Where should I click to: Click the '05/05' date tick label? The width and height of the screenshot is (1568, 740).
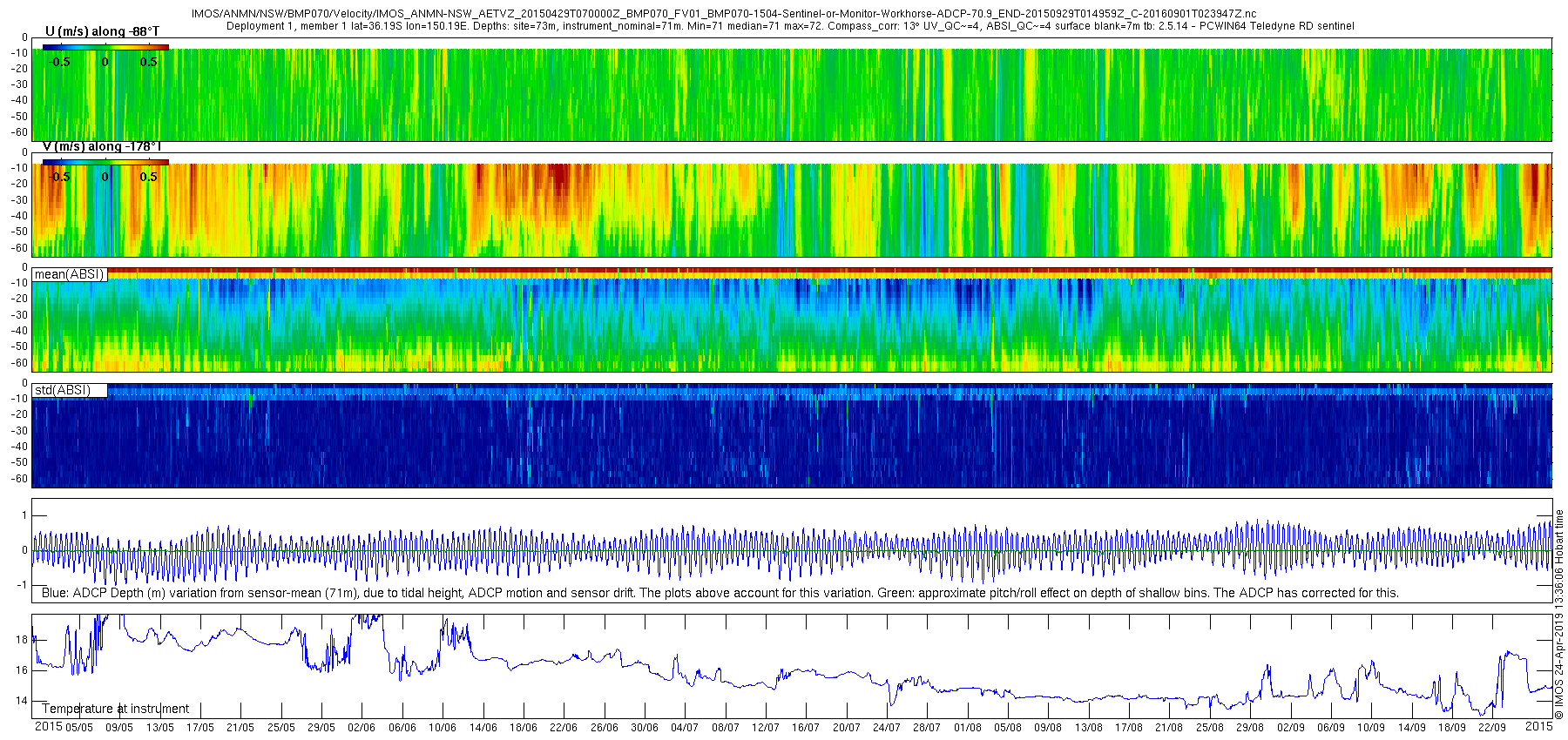[79, 728]
